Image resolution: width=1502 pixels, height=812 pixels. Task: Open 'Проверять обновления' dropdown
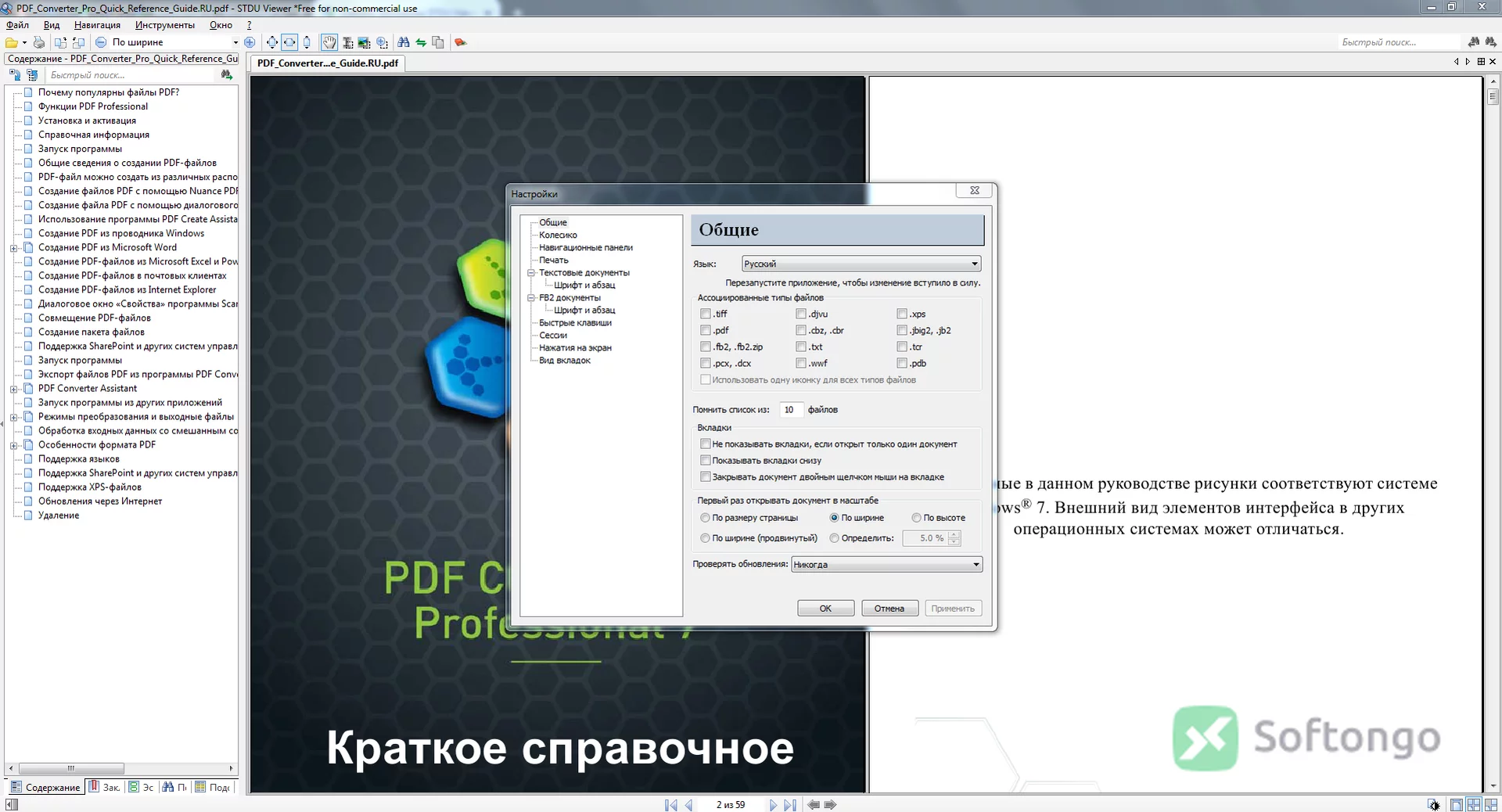(887, 565)
